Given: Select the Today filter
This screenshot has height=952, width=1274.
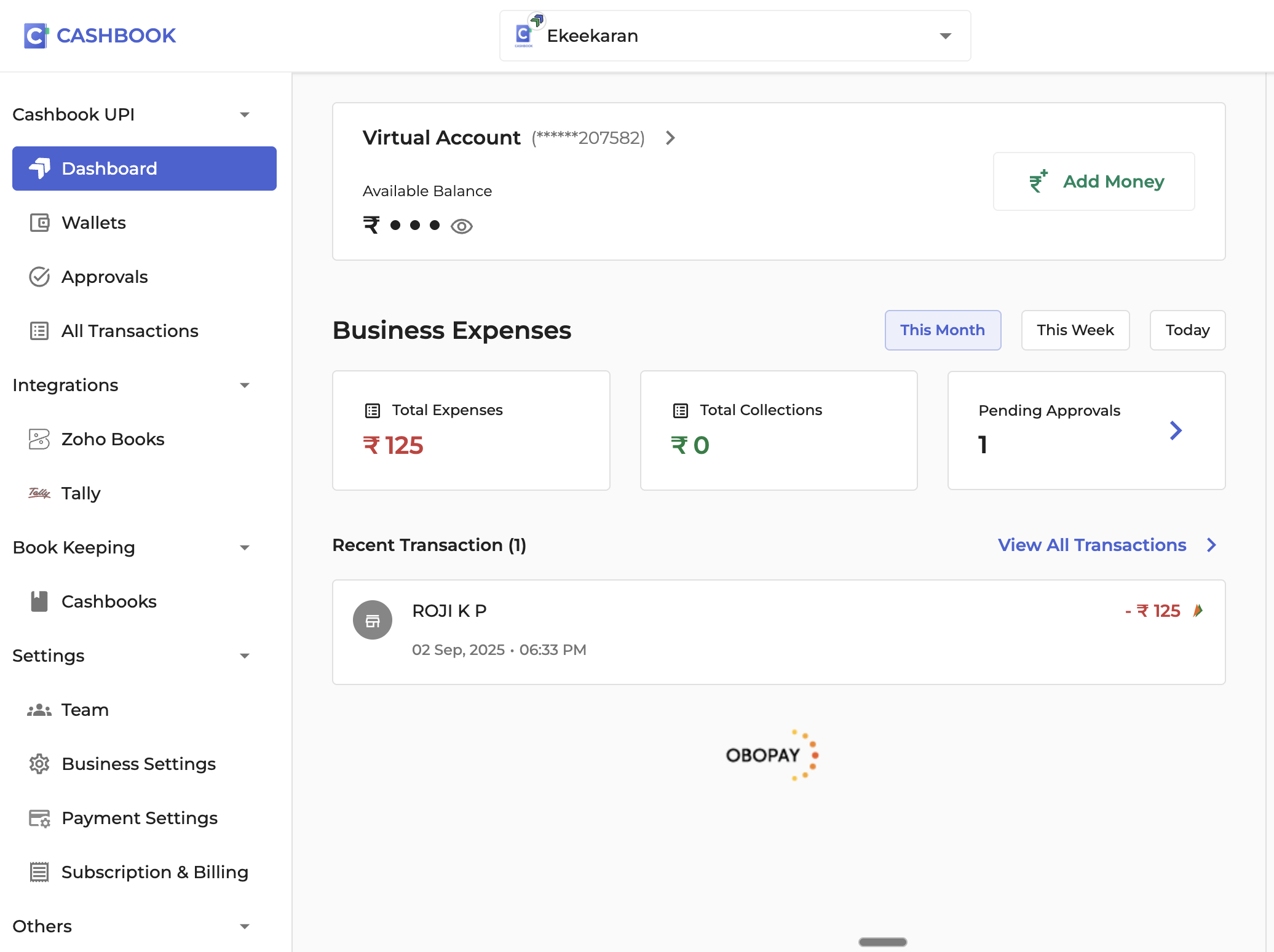Looking at the screenshot, I should (1187, 330).
